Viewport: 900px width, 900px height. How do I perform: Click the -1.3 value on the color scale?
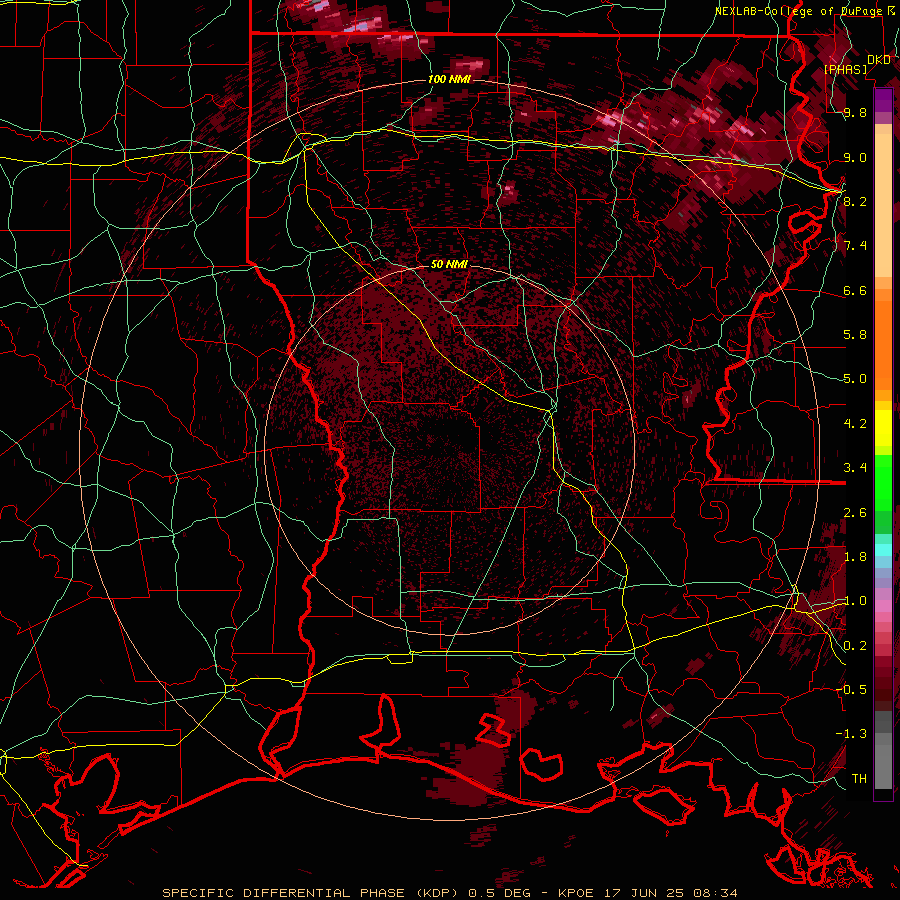pos(851,734)
